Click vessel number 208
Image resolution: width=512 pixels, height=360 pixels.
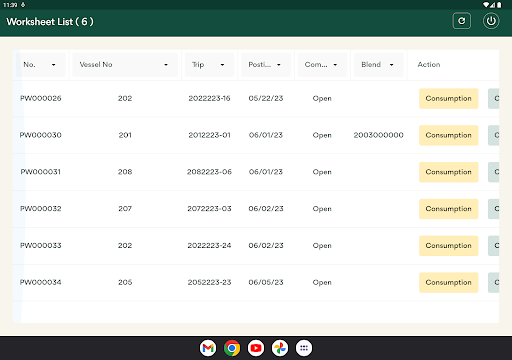pos(125,172)
